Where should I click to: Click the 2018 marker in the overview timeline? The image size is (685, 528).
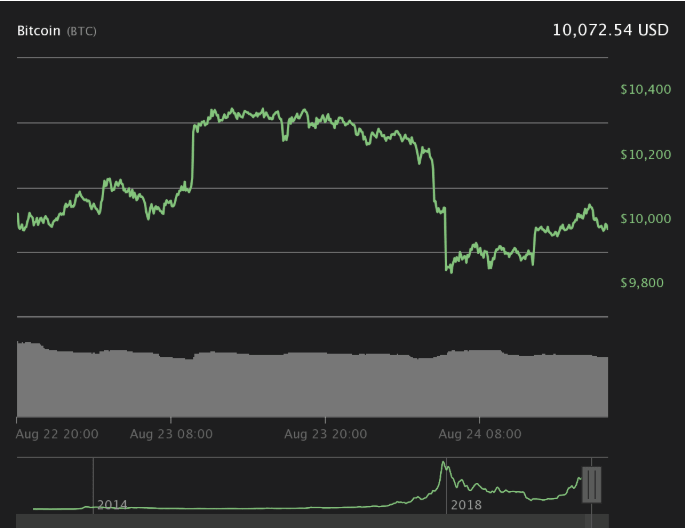pos(466,505)
